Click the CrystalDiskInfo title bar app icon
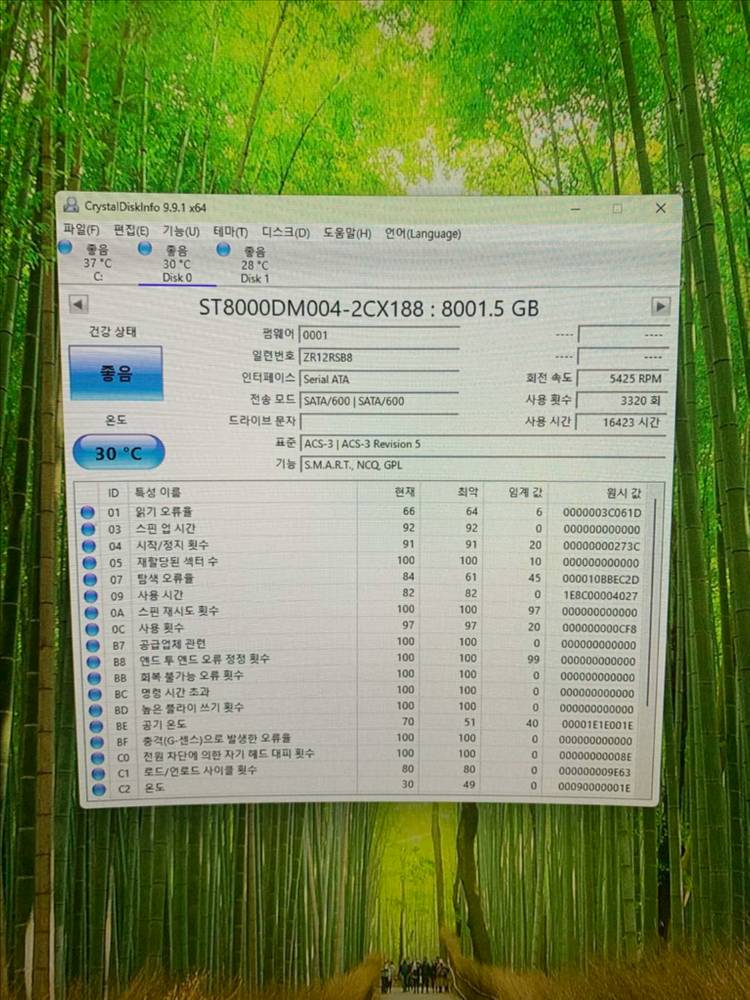Screen dimensions: 750x1000 [x=71, y=205]
